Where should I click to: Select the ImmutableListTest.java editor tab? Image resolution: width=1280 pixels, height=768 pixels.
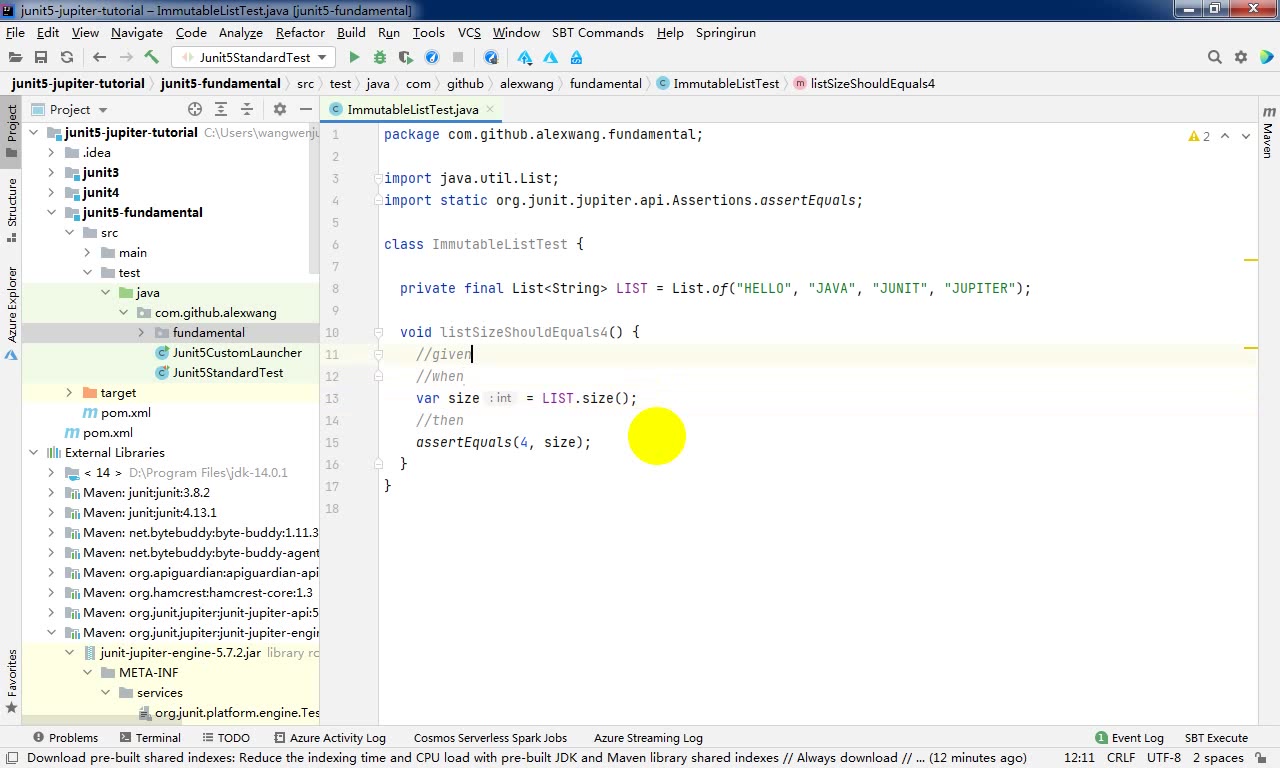412,109
